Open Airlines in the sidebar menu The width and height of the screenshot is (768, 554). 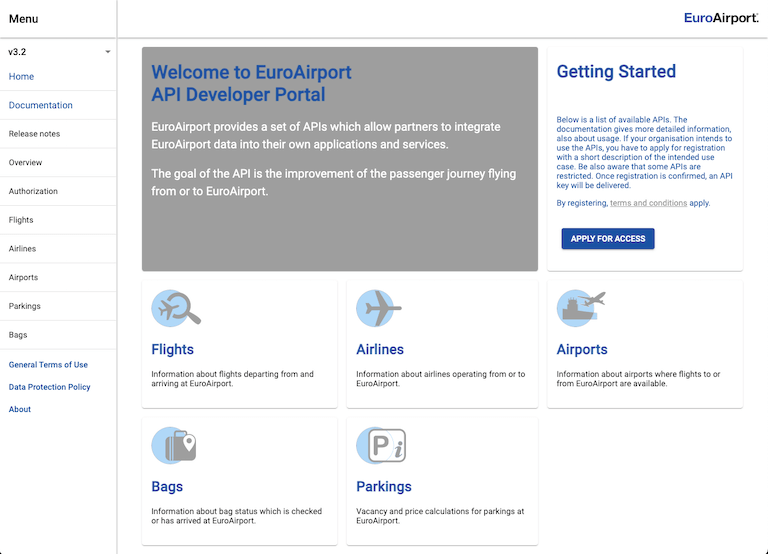coord(23,249)
